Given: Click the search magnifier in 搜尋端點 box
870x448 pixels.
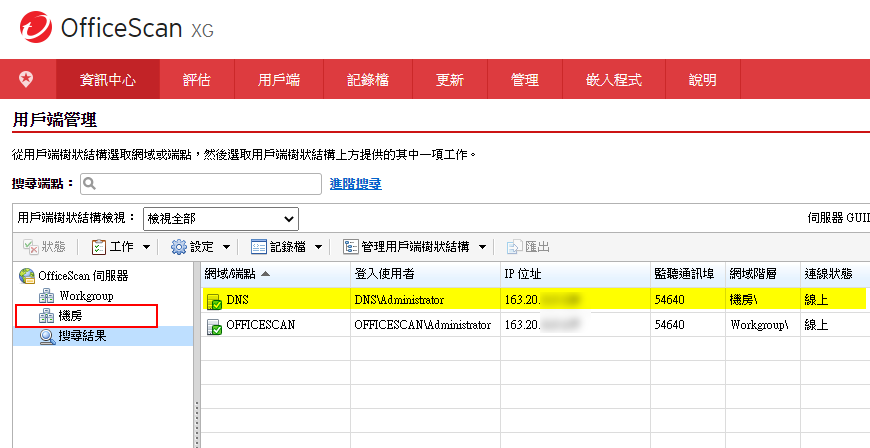Looking at the screenshot, I should click(90, 183).
